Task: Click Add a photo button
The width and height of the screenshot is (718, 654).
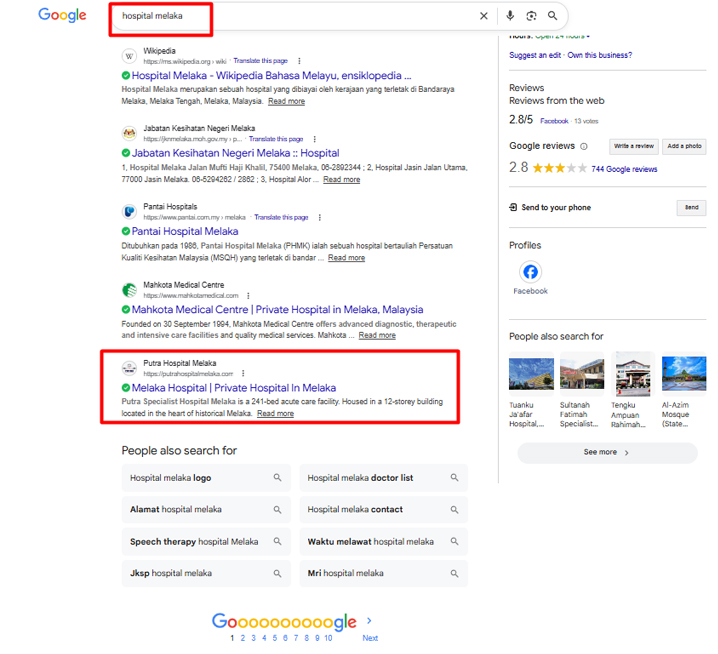Action: pyautogui.click(x=684, y=146)
